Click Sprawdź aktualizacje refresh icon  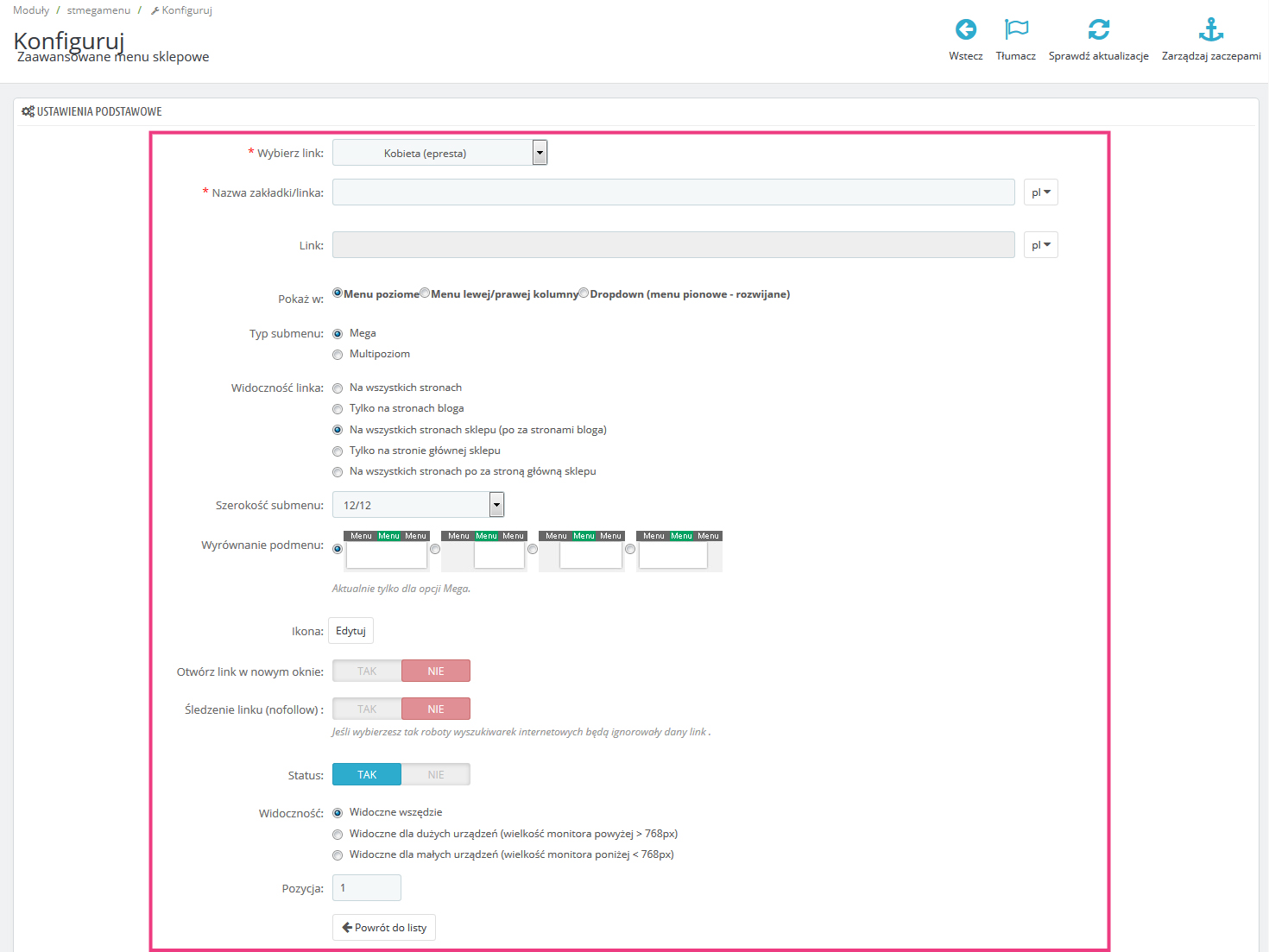tap(1098, 30)
